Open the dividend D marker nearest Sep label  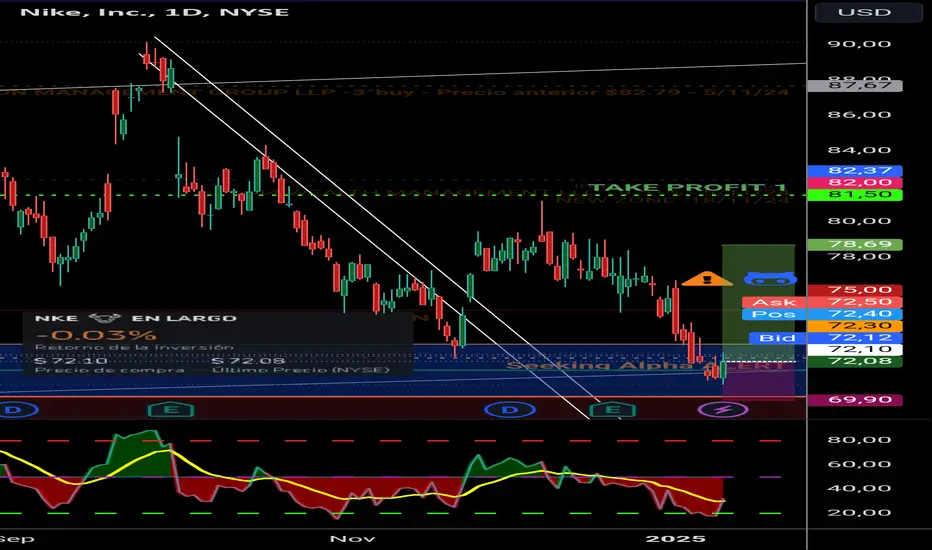pos(14,410)
